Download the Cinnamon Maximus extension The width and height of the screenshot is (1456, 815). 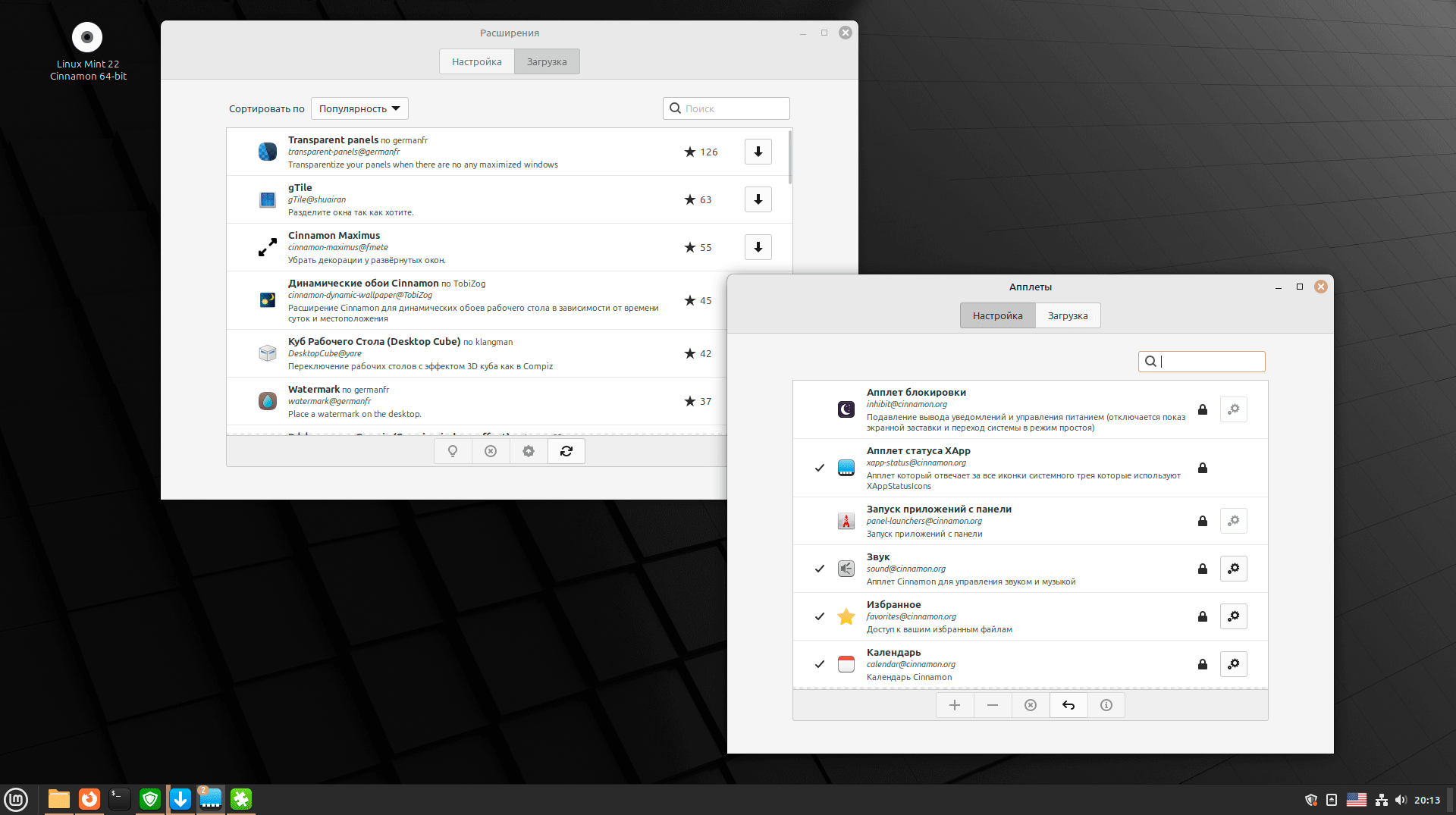pyautogui.click(x=758, y=247)
